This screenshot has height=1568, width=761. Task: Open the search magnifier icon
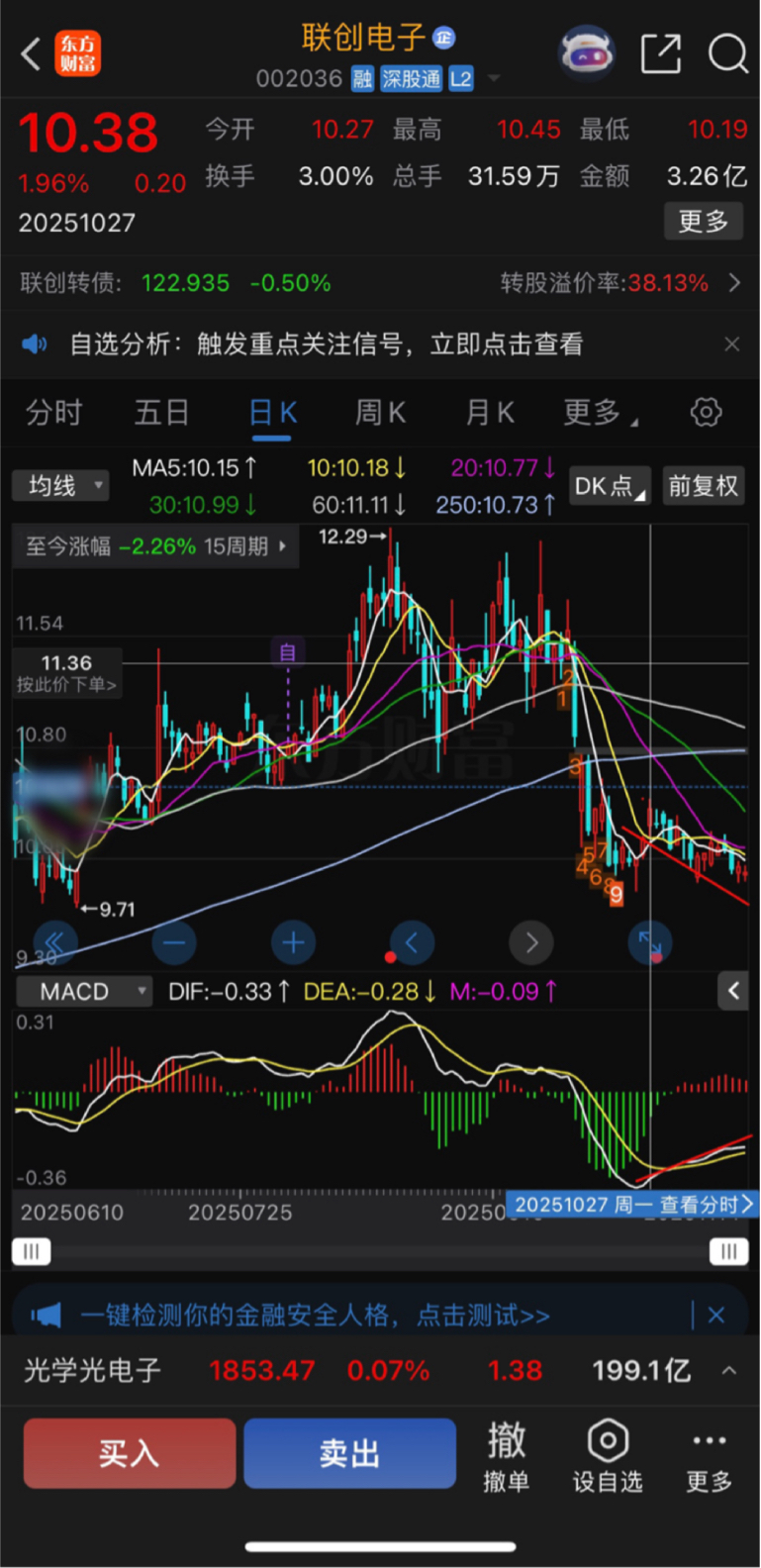click(727, 53)
